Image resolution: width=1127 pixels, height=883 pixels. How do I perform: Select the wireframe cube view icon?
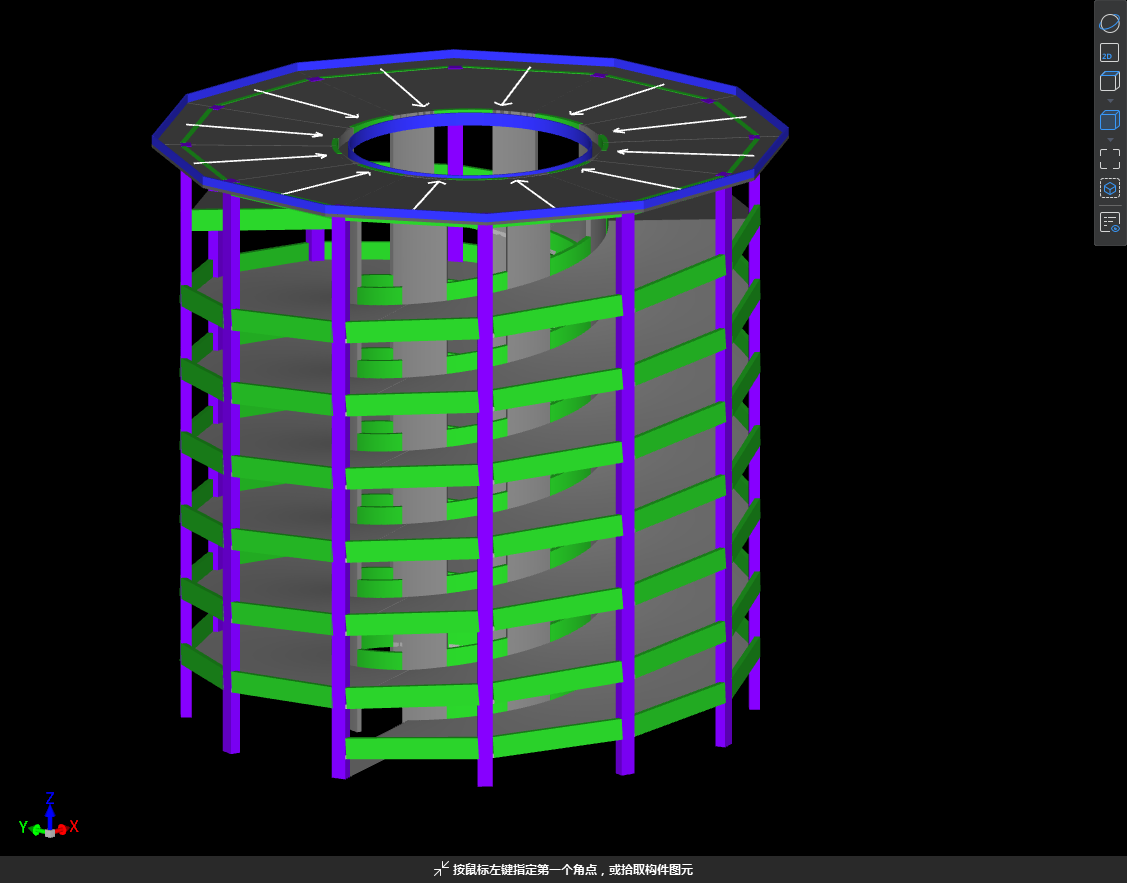click(1109, 82)
